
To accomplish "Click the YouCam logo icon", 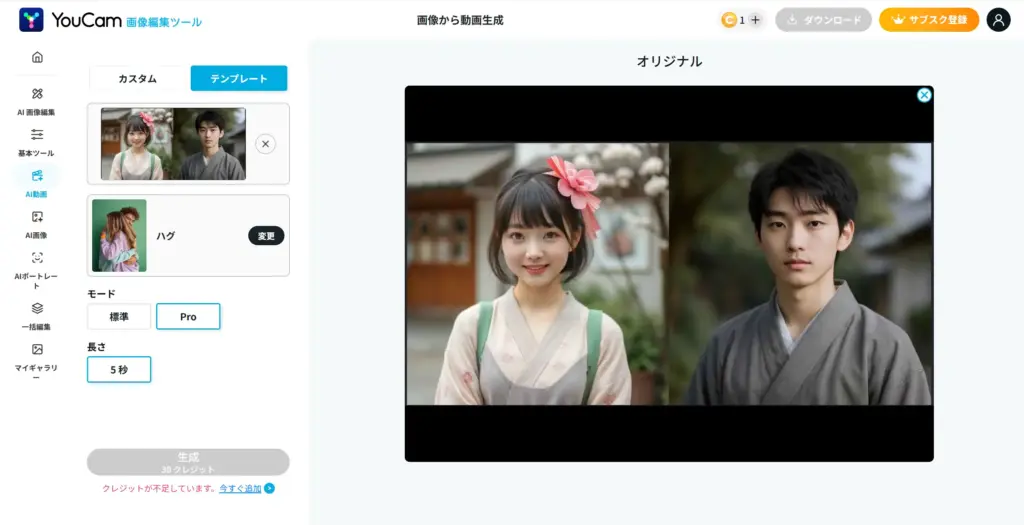I will pos(31,20).
